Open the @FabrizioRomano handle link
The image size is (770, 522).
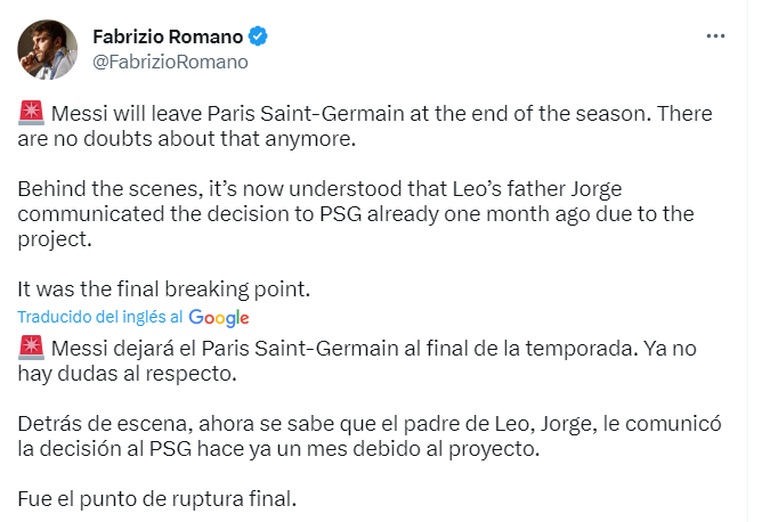[x=170, y=61]
